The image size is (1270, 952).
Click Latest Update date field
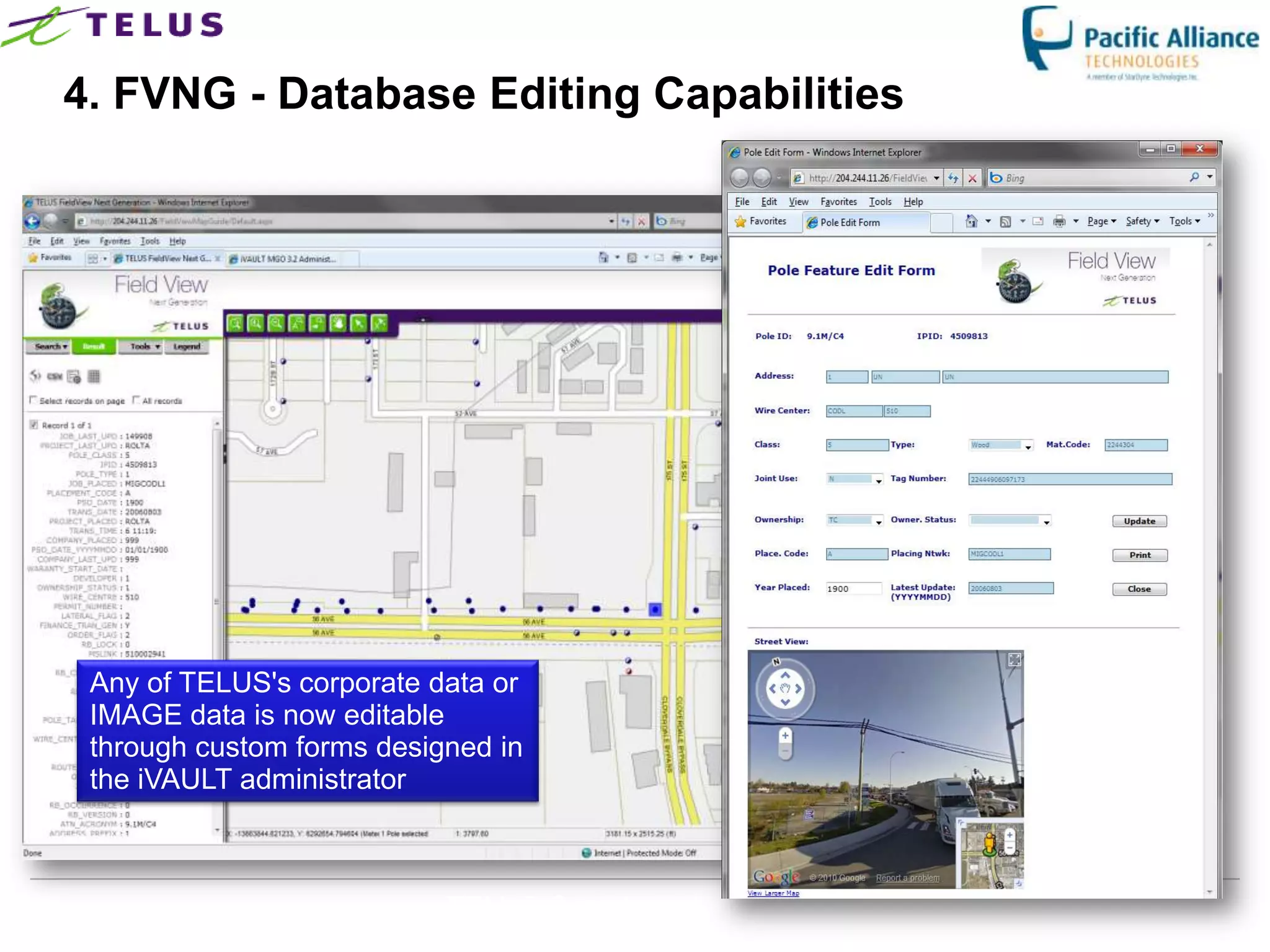[x=1011, y=589]
